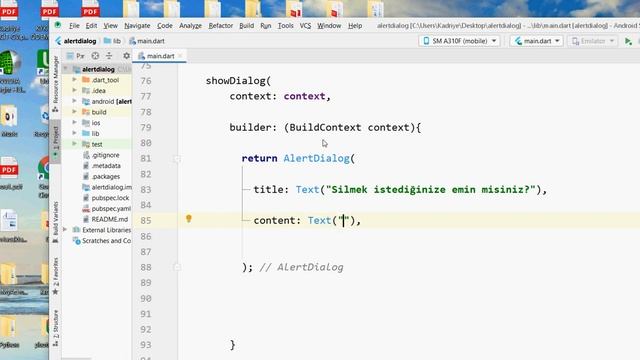640x360 pixels.
Task: Open the File menu
Action: pos(74,26)
